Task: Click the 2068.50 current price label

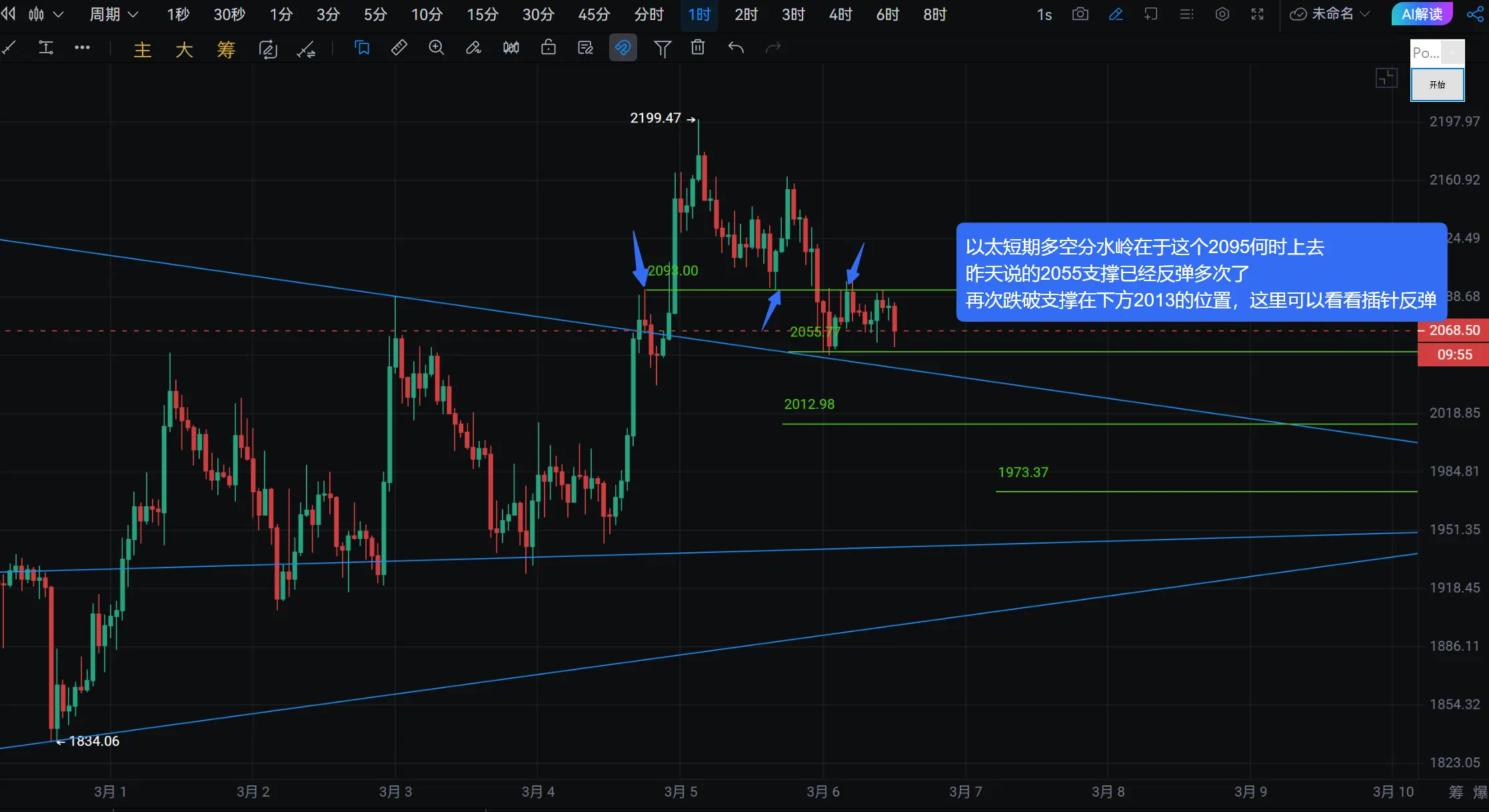Action: pyautogui.click(x=1454, y=330)
